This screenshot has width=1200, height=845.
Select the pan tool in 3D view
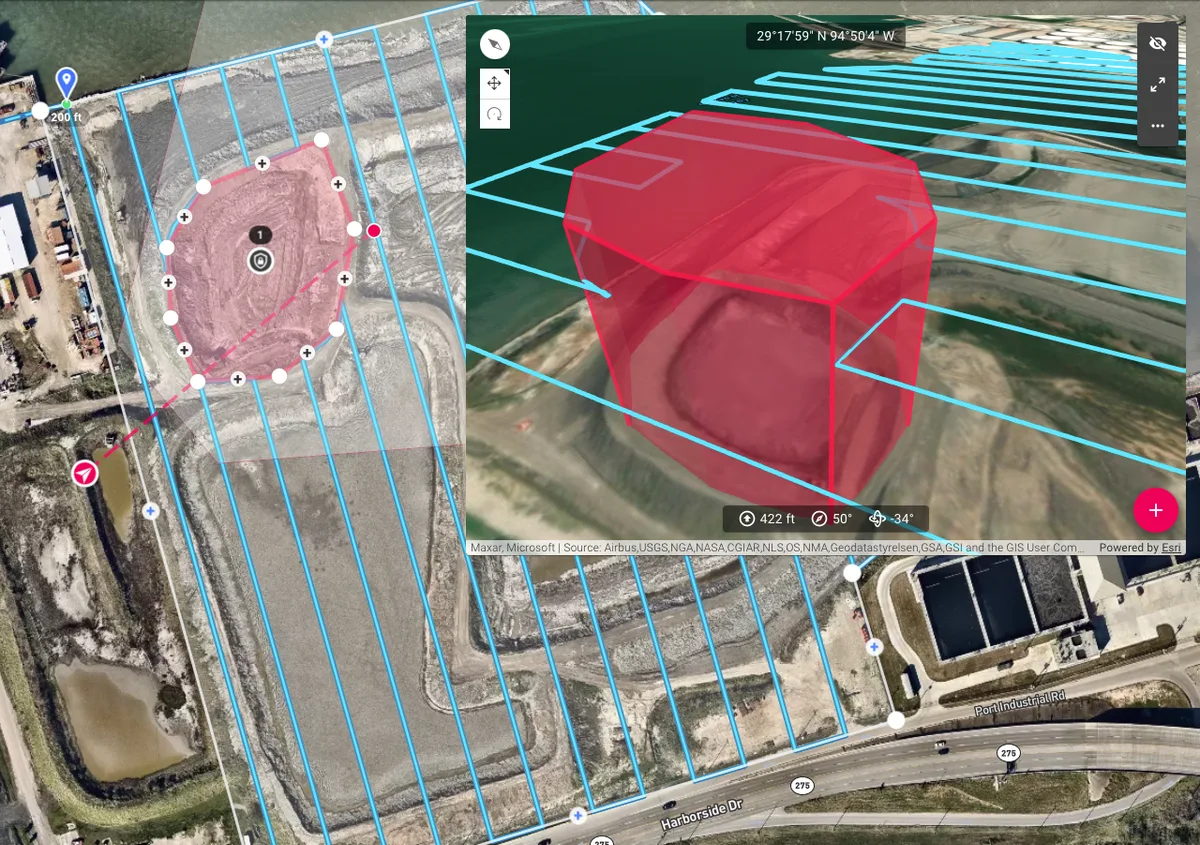click(495, 83)
